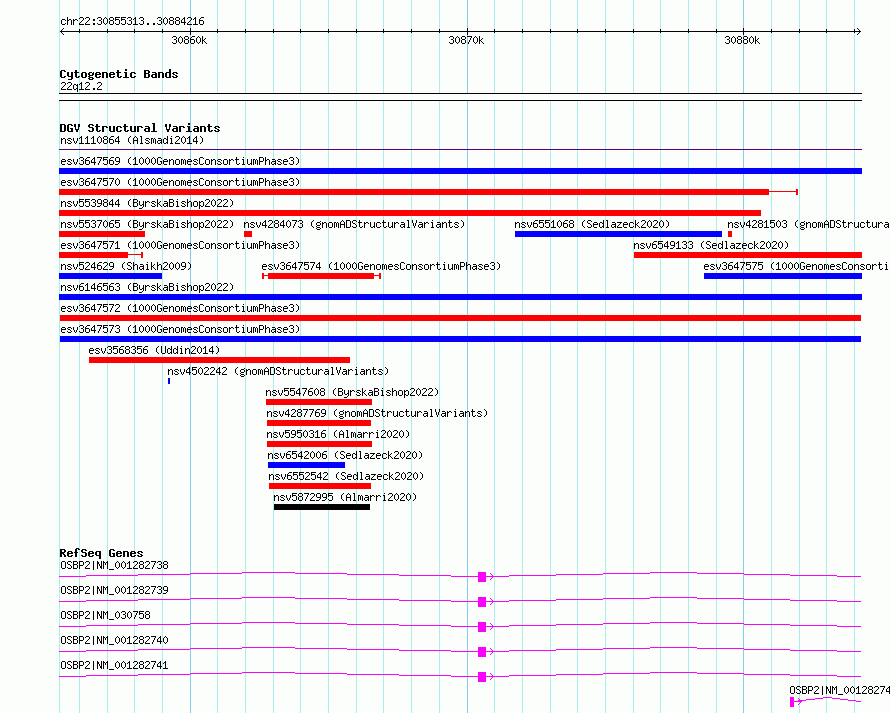This screenshot has width=890, height=713.
Task: Open nsv5872995 (Almarri2020) label
Action: tap(345, 497)
